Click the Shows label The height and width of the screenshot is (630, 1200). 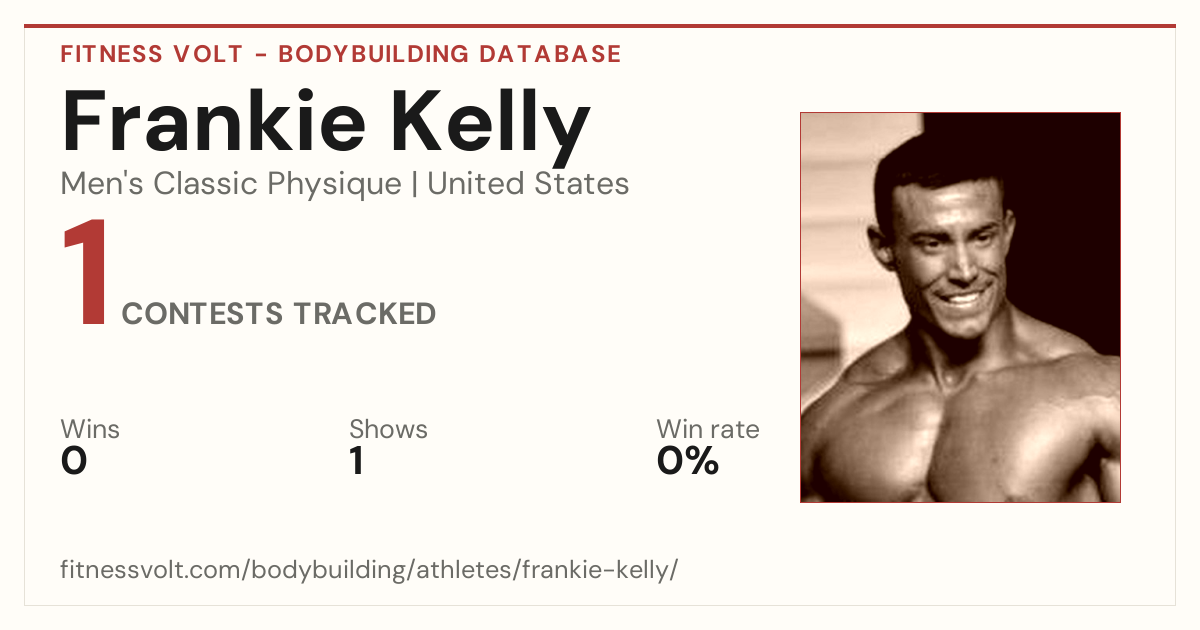(388, 429)
